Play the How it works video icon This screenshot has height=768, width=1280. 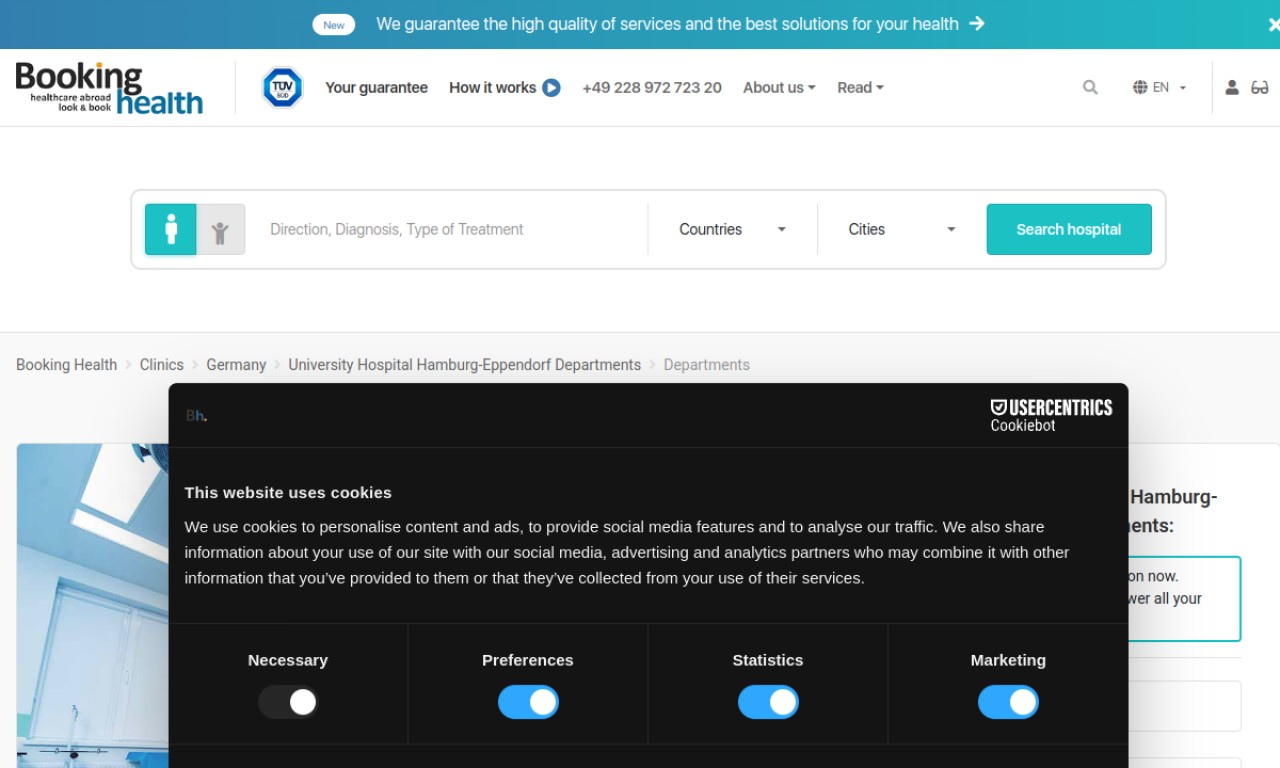point(551,88)
